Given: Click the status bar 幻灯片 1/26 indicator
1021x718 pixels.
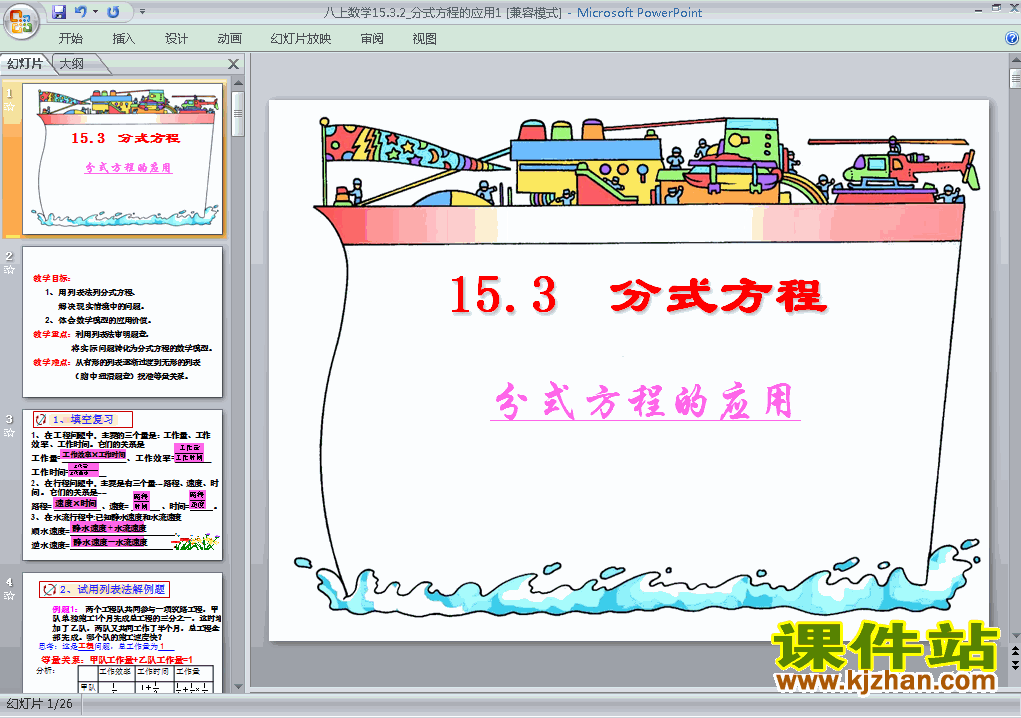Looking at the screenshot, I should [x=40, y=704].
